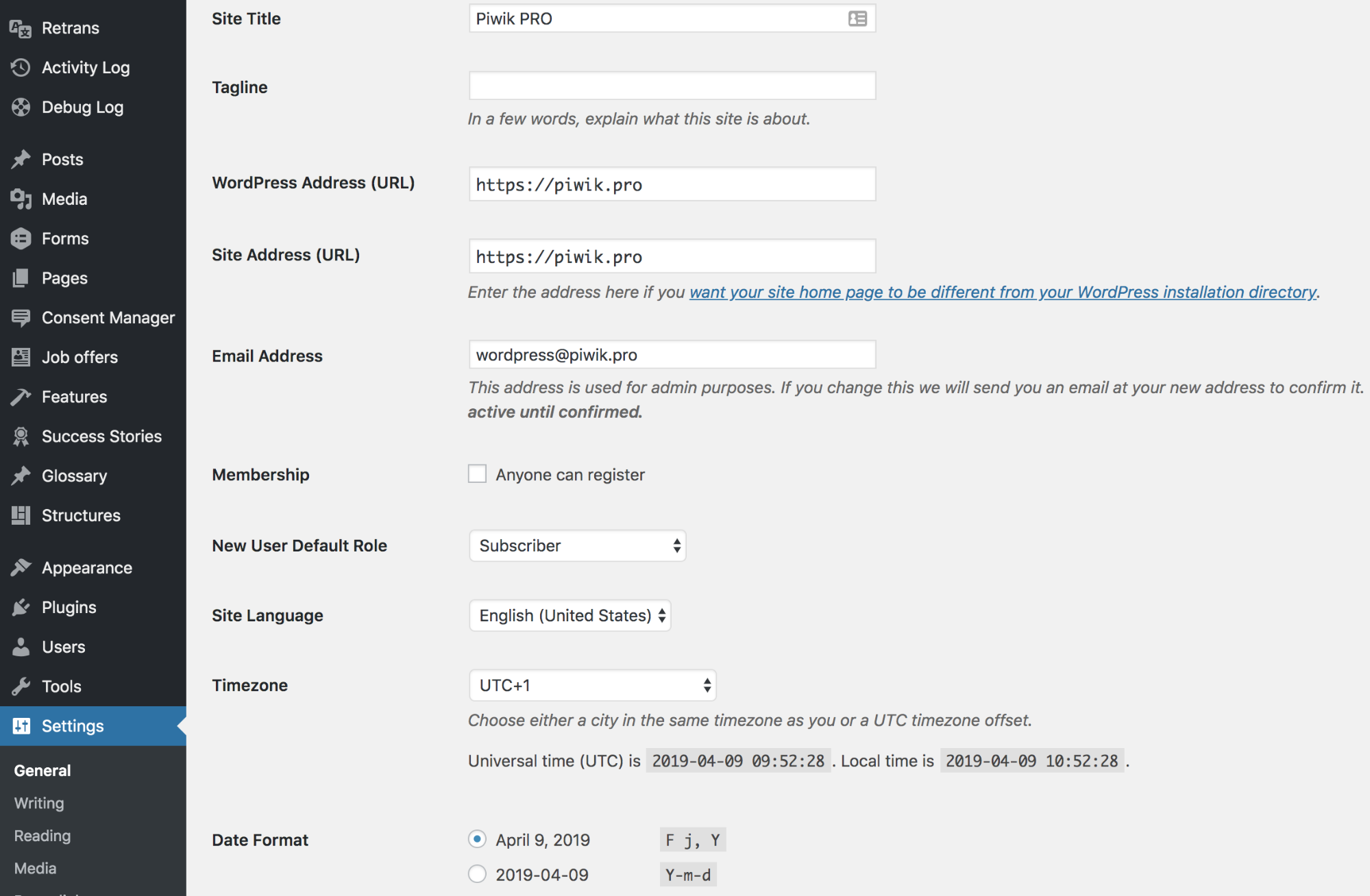Screen dimensions: 1370x896
Task: Enable the Anyone can register checkbox
Action: click(477, 474)
